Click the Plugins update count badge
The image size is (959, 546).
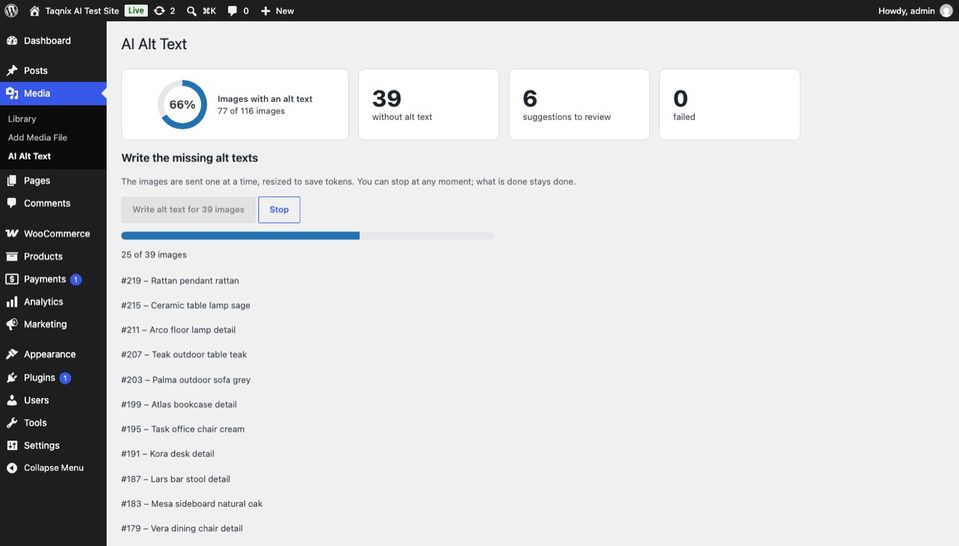[x=65, y=378]
